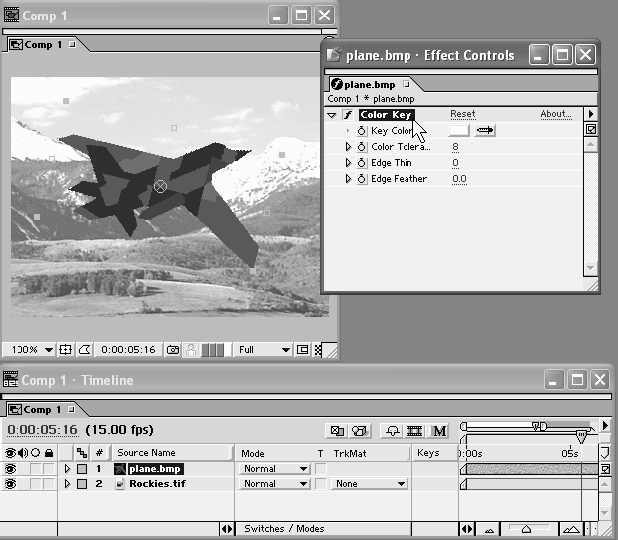Expand the Edge Feather property
Image resolution: width=618 pixels, height=540 pixels.
pos(349,179)
